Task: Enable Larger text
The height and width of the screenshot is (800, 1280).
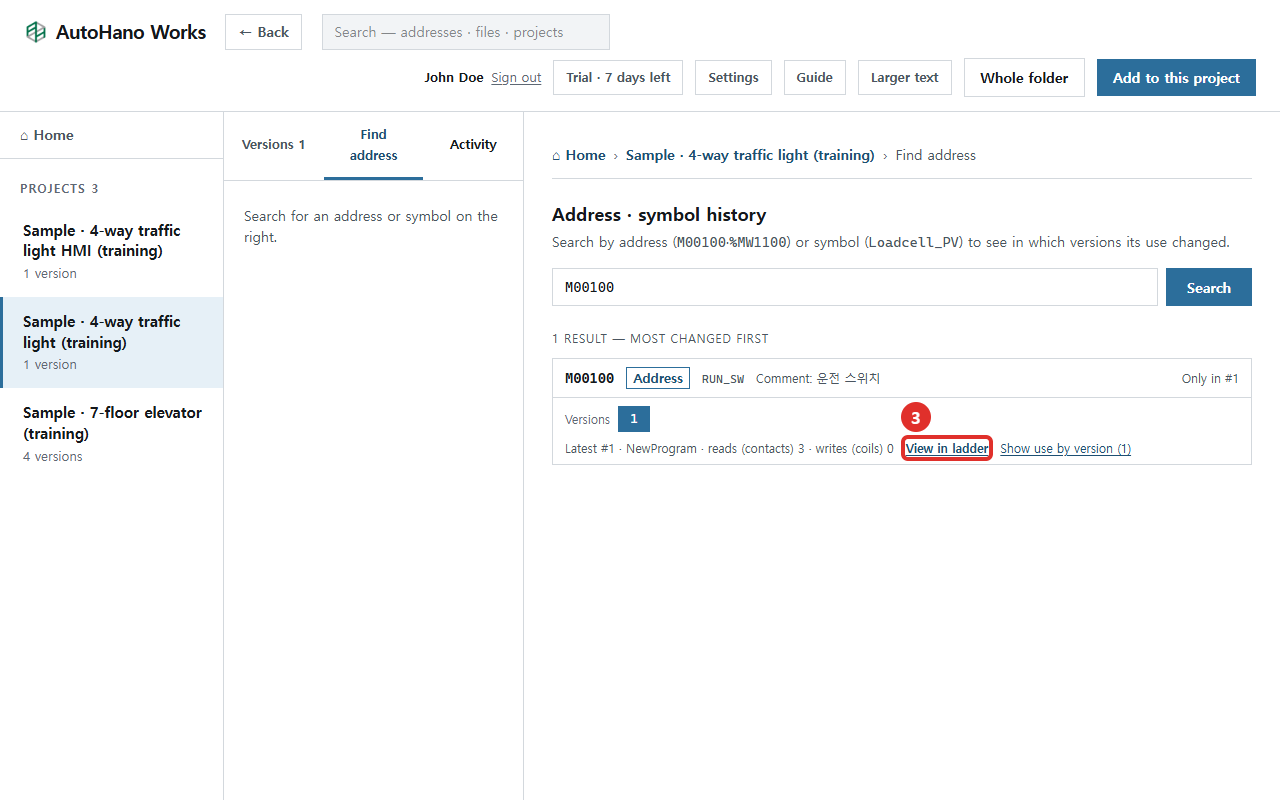Action: 905,78
